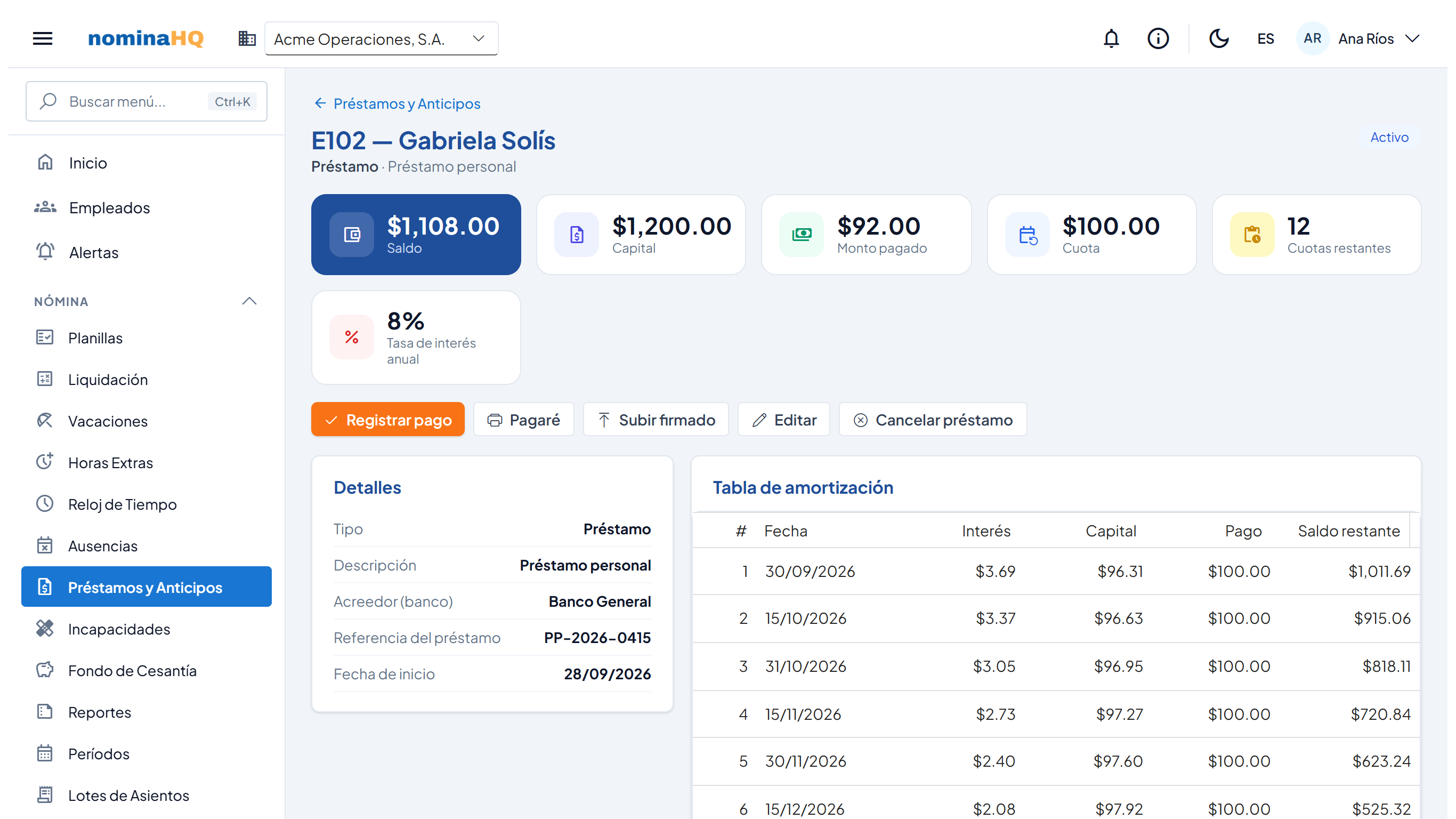Image resolution: width=1456 pixels, height=819 pixels.
Task: Click the nominaHQ logo
Action: pos(145,38)
